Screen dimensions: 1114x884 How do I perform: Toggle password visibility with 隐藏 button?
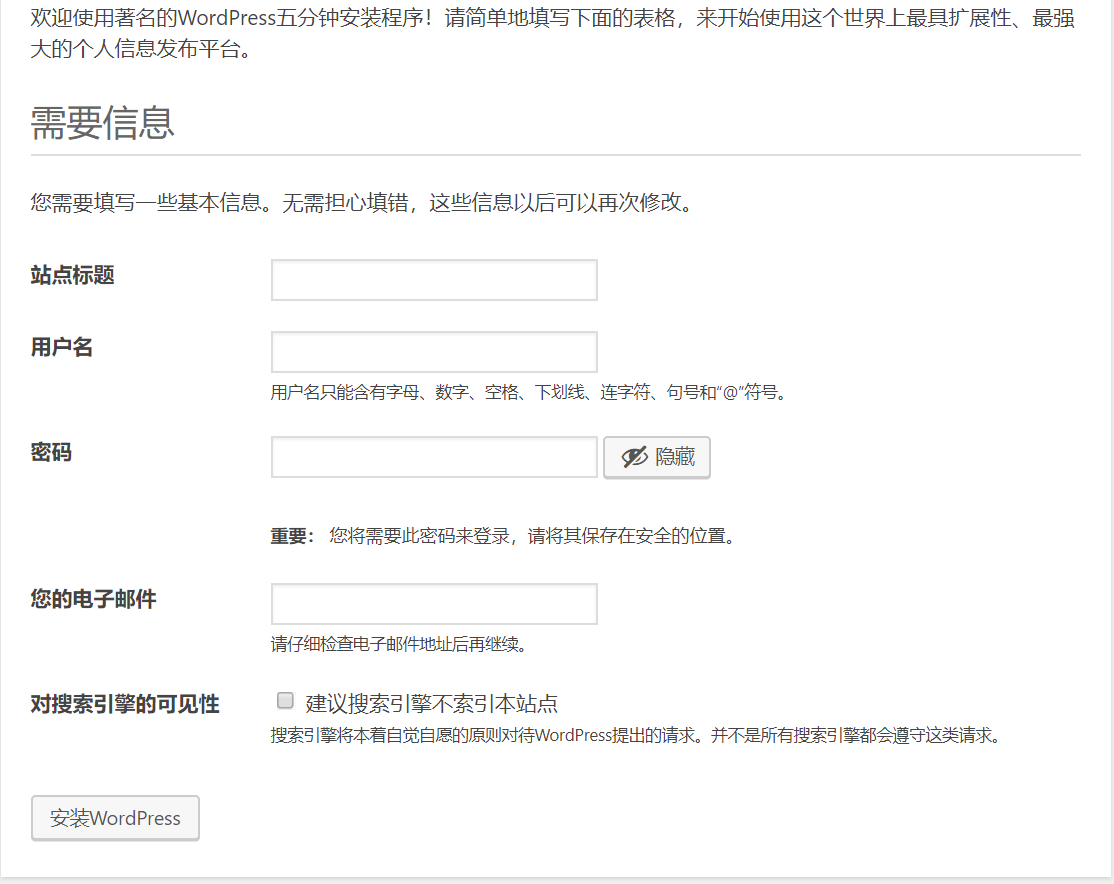pyautogui.click(x=657, y=457)
